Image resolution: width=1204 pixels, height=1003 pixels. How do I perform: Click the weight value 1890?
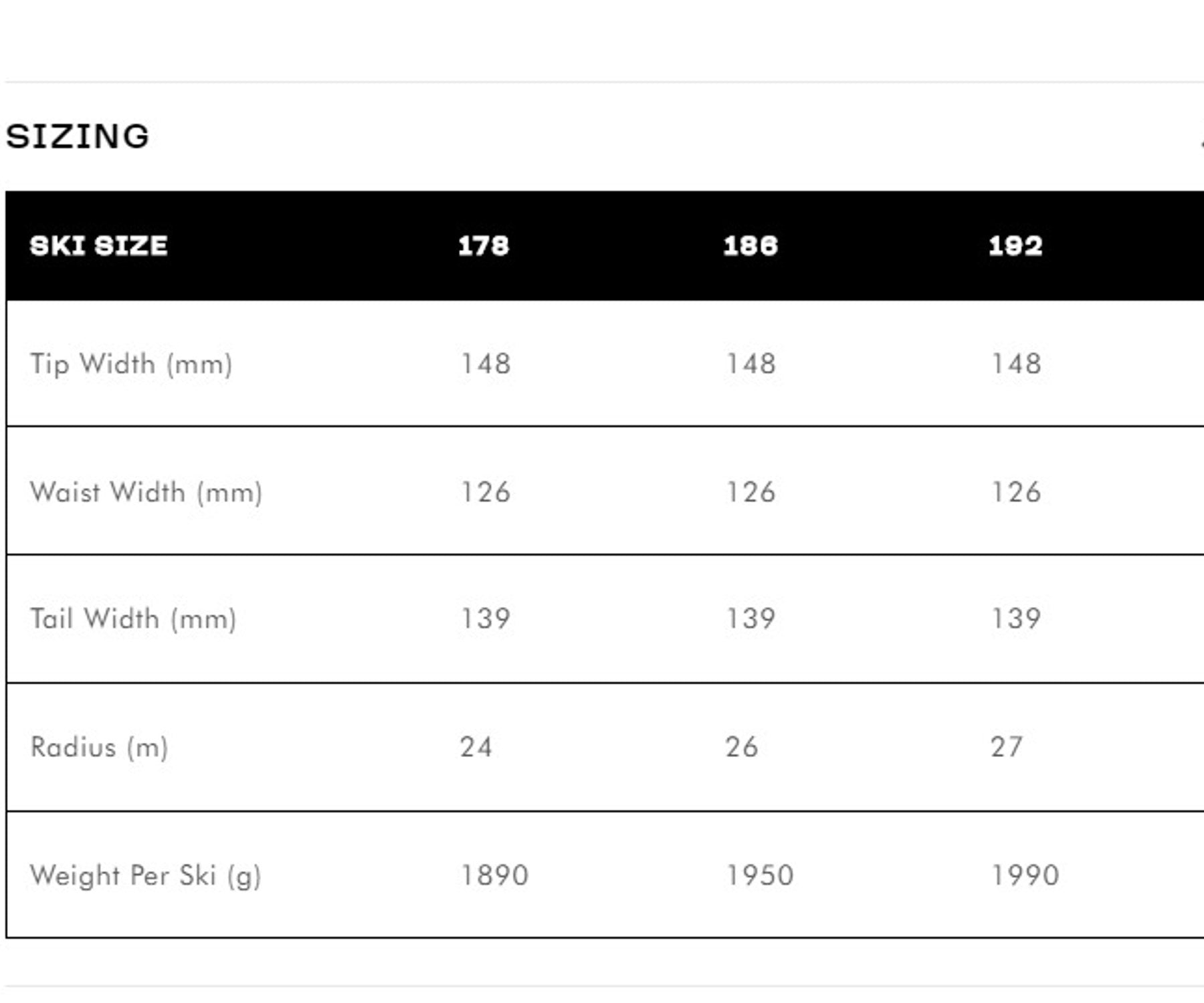point(494,876)
